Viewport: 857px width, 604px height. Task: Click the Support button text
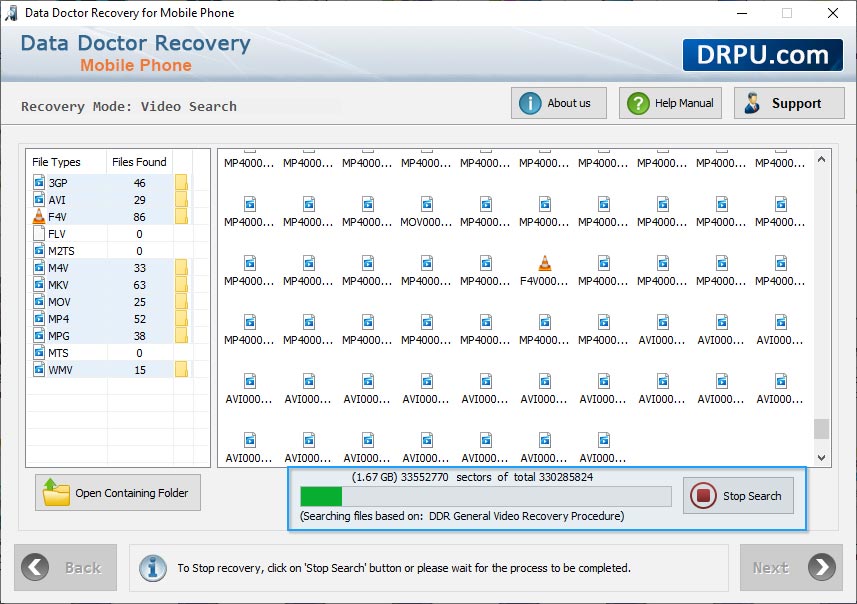click(796, 103)
